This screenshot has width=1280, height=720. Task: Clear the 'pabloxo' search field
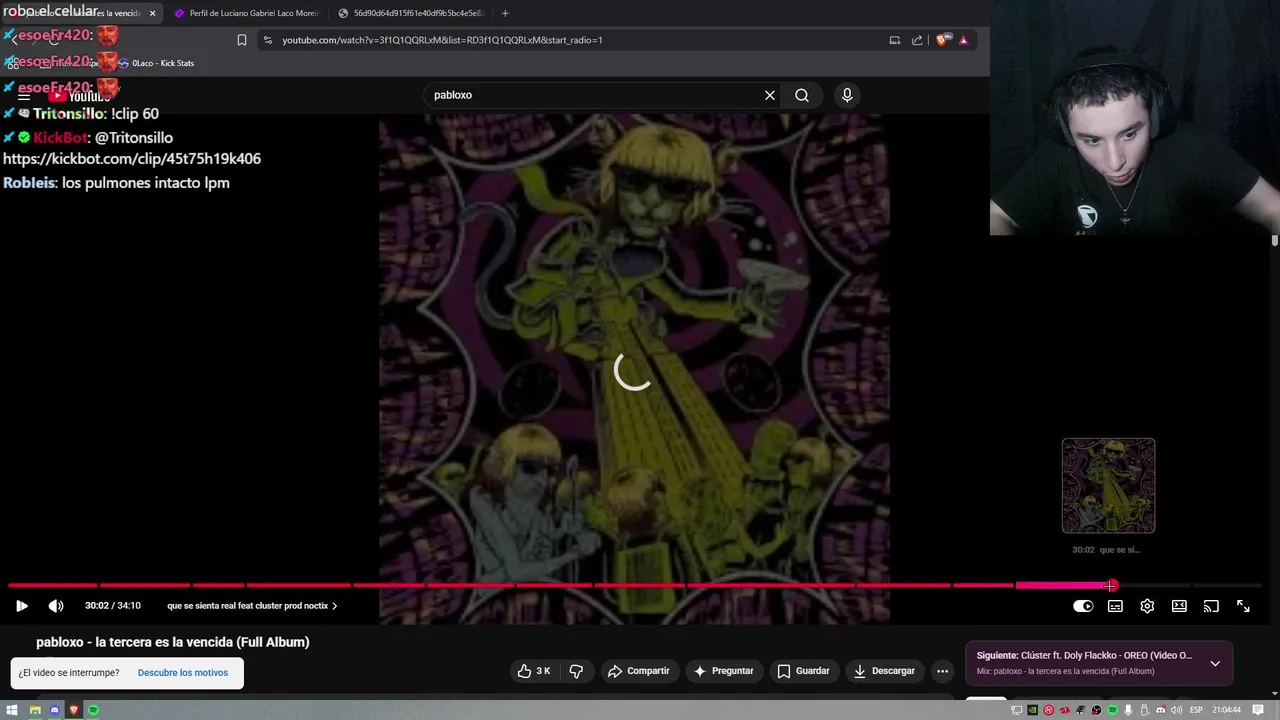coord(770,95)
